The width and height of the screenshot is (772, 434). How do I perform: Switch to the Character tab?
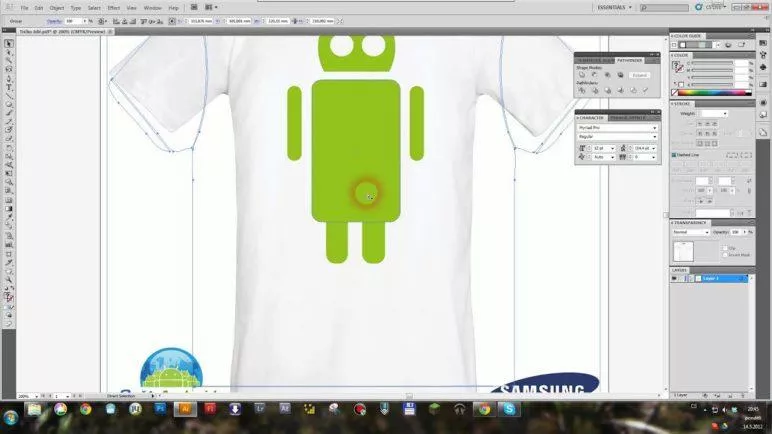(x=591, y=118)
